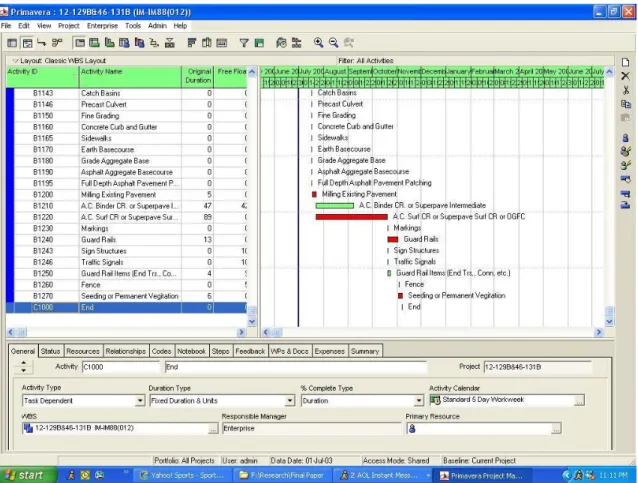
Task: Assign resource using blue person icon
Action: [626, 138]
